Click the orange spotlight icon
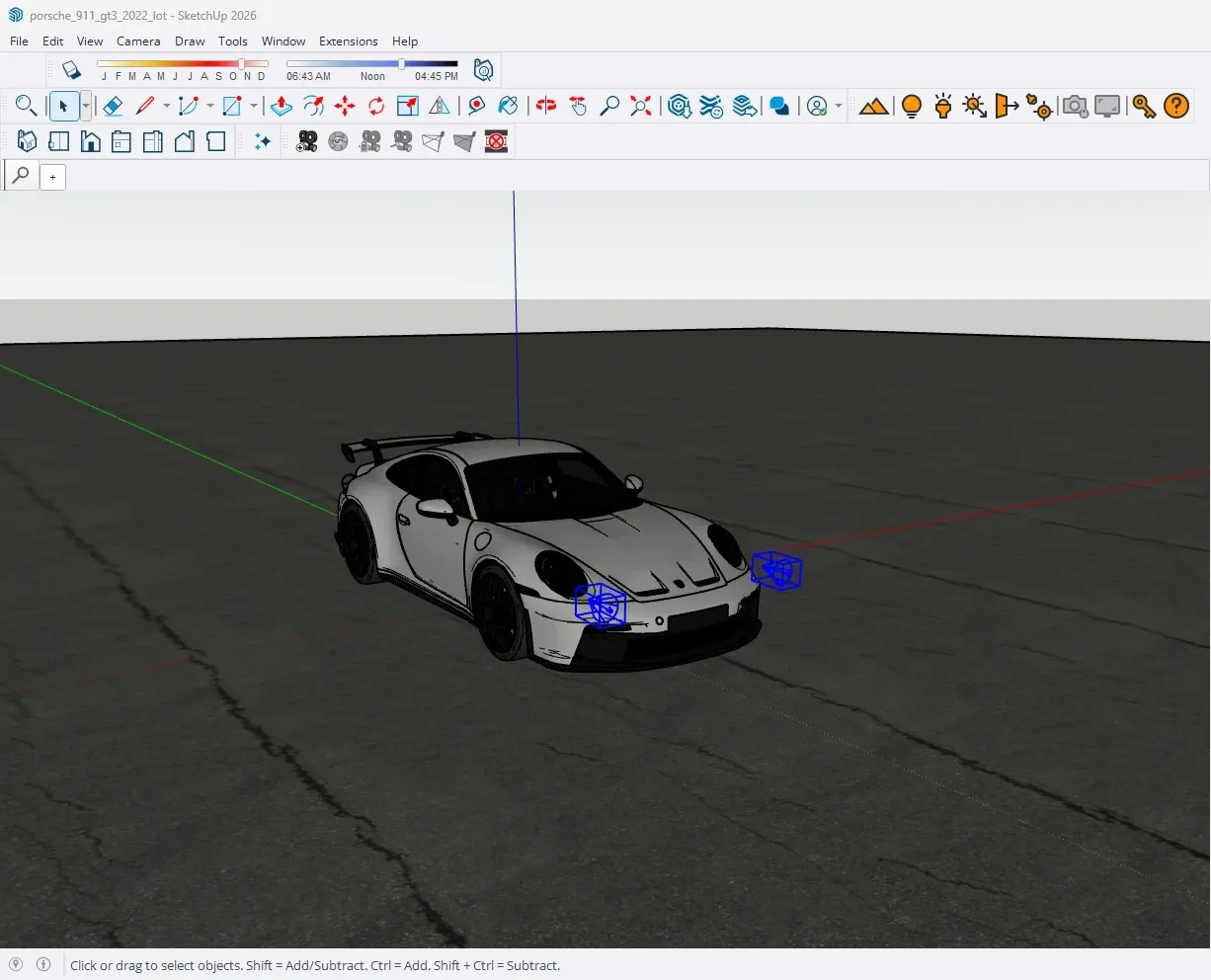The width and height of the screenshot is (1211, 980). click(x=943, y=106)
